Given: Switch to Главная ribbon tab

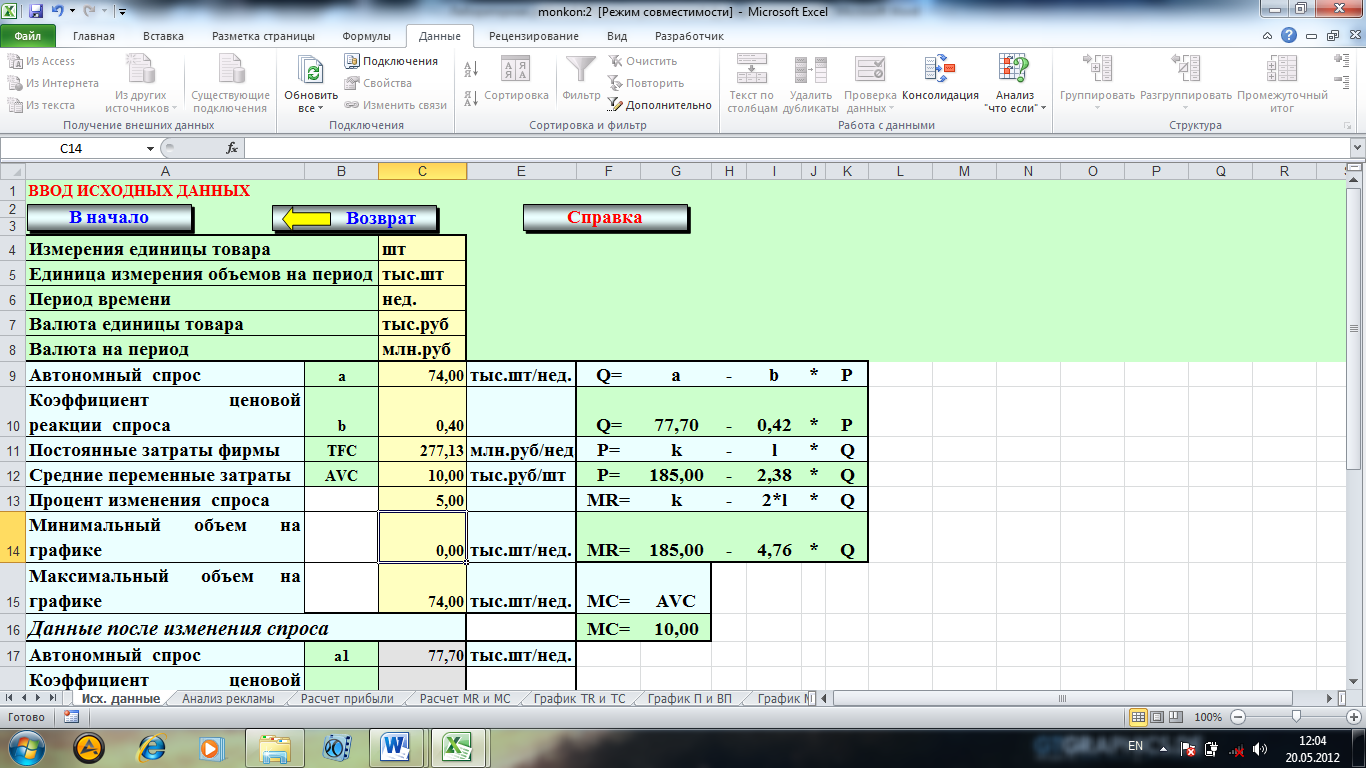Looking at the screenshot, I should click(94, 36).
